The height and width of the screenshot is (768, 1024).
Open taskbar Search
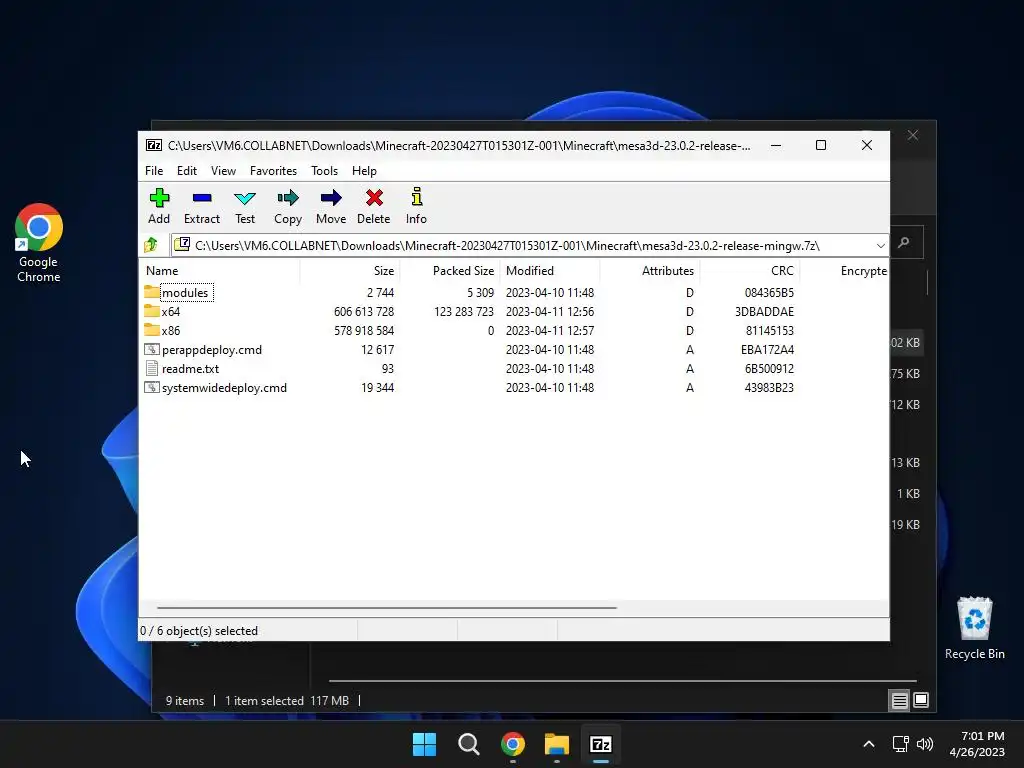[468, 744]
